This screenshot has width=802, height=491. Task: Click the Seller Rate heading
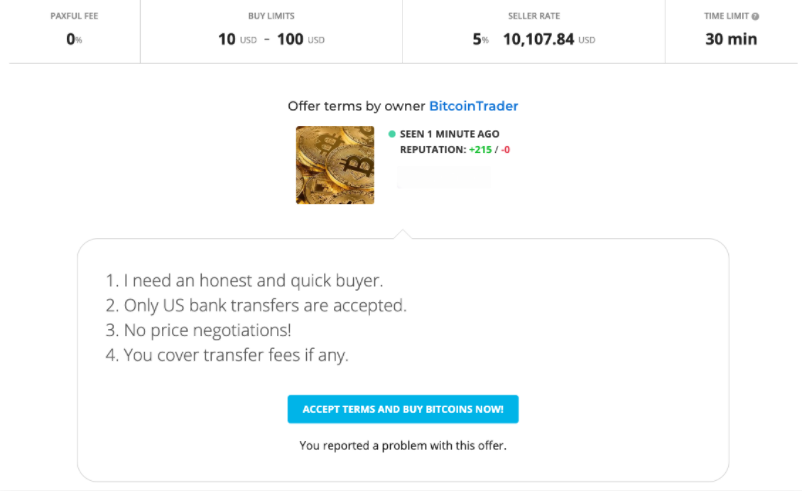533,16
